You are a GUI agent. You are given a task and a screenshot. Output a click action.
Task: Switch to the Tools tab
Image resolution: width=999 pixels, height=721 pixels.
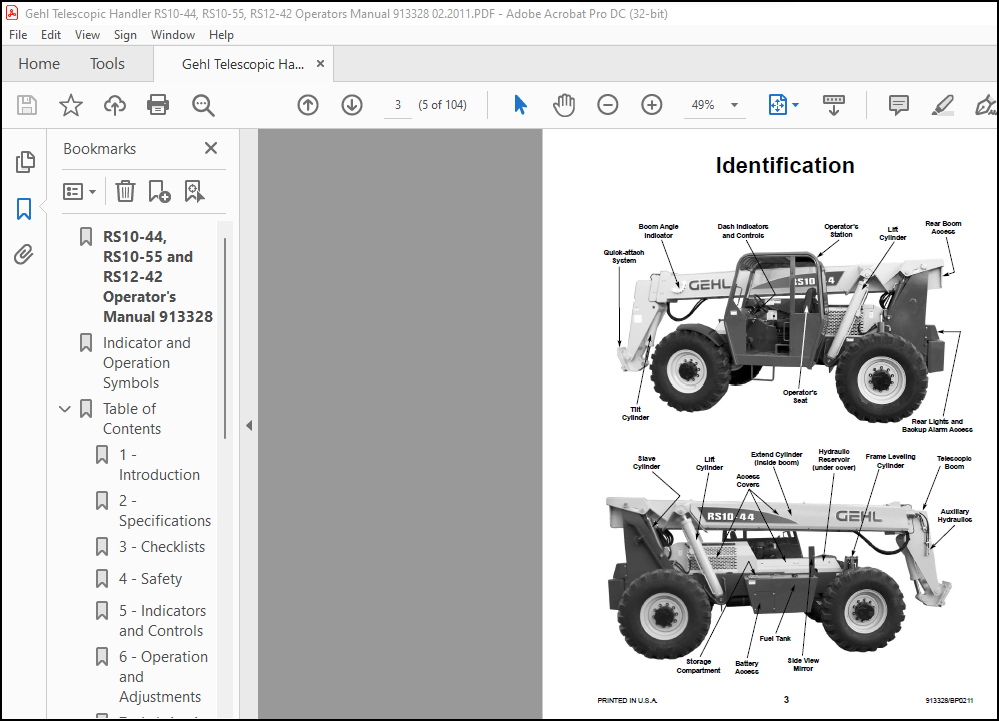click(x=107, y=64)
